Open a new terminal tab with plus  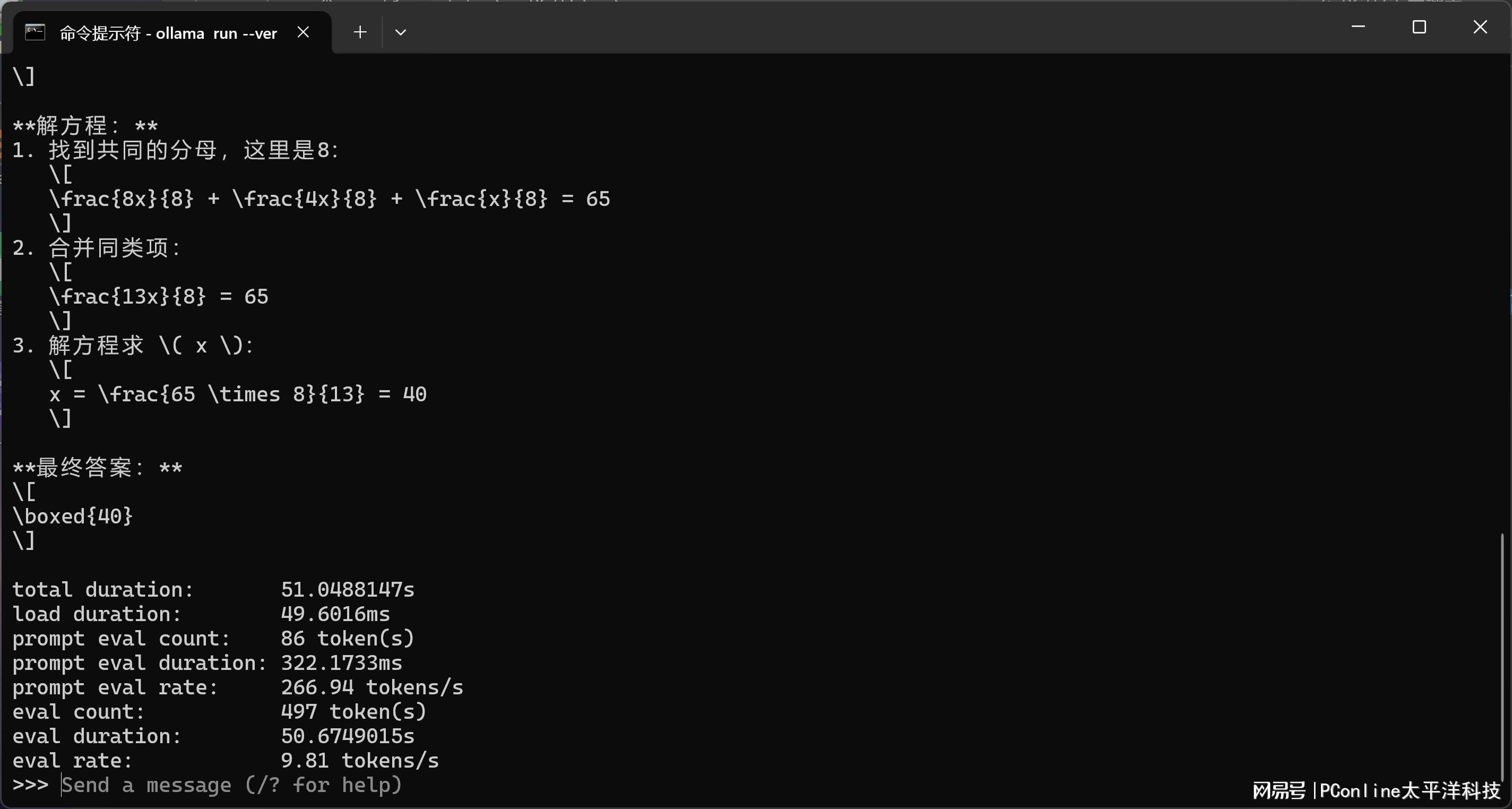pos(360,32)
